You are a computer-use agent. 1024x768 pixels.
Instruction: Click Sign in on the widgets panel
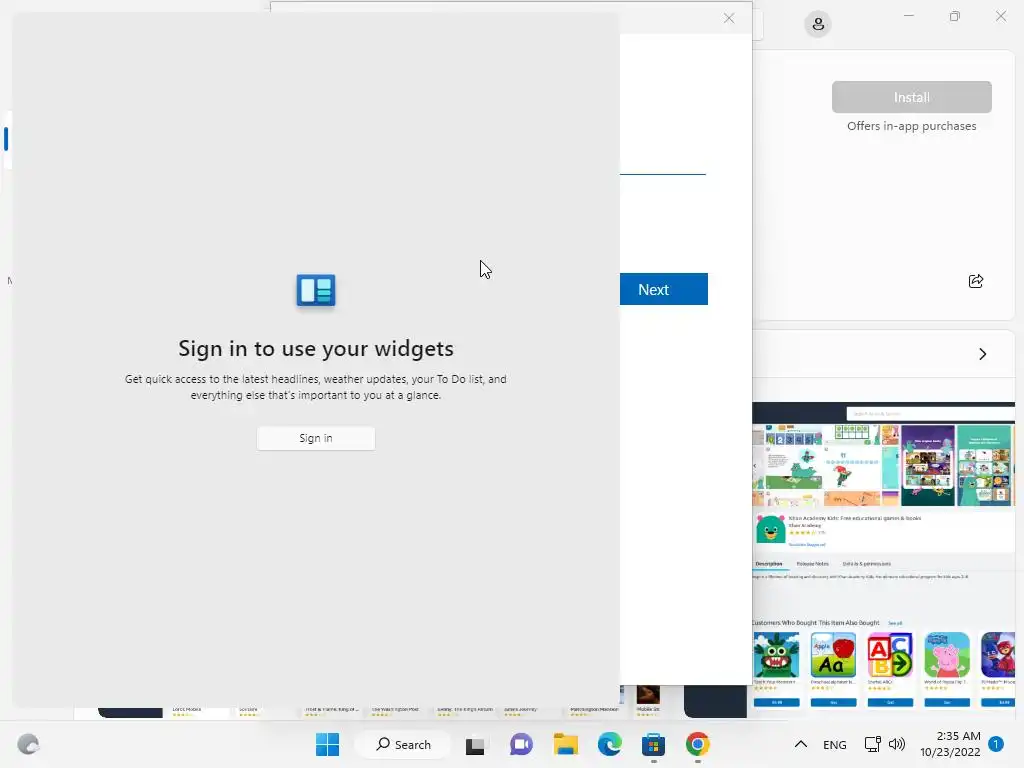[315, 438]
